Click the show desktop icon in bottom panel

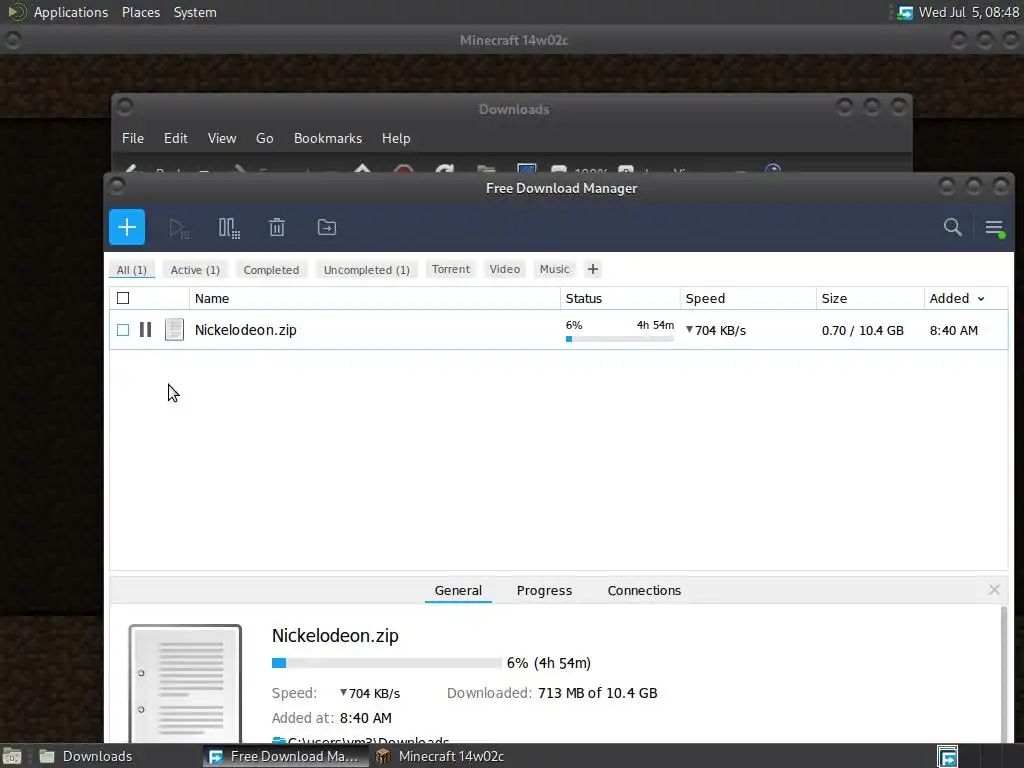click(12, 756)
